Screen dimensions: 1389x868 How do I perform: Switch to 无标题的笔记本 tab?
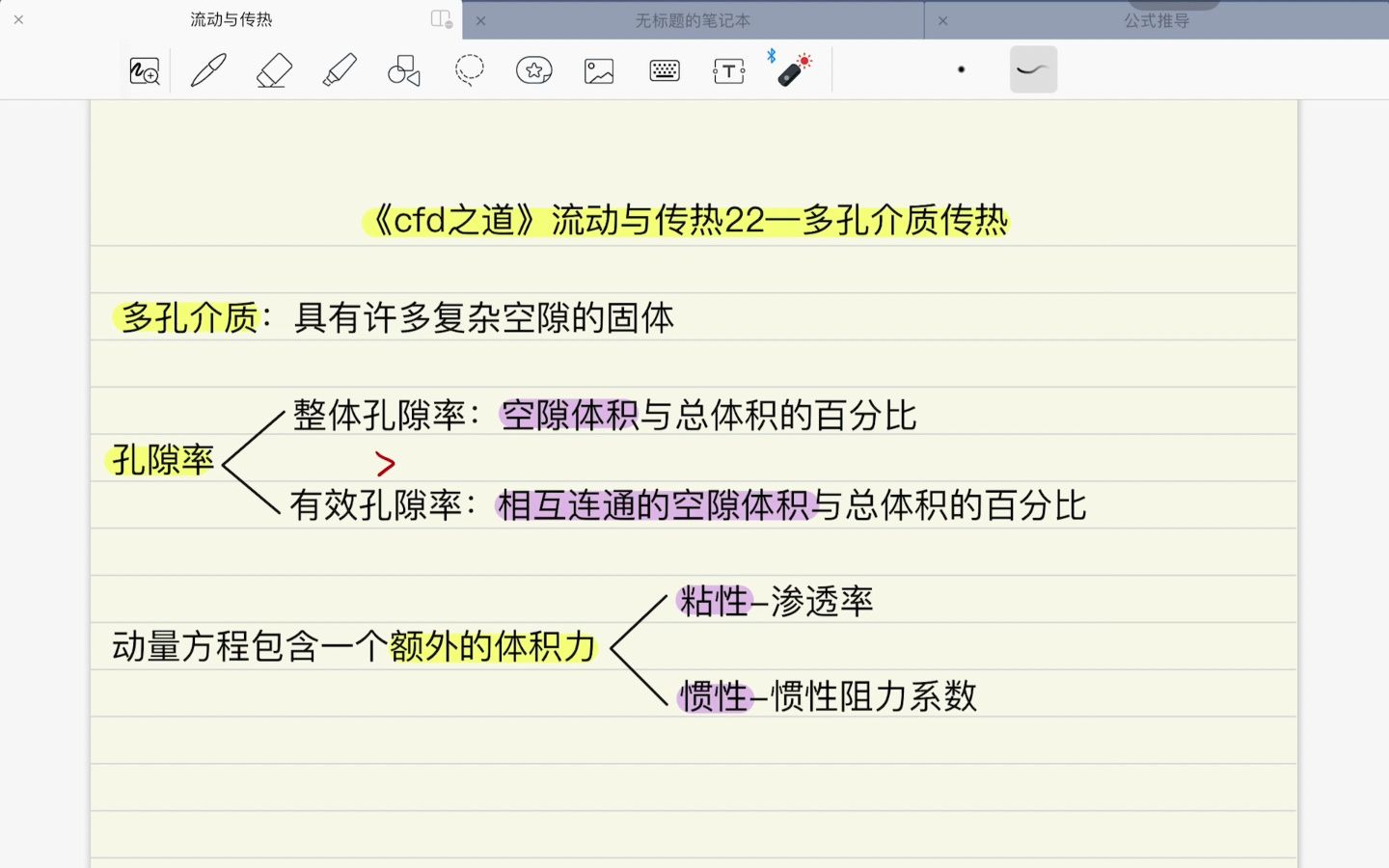click(x=693, y=20)
